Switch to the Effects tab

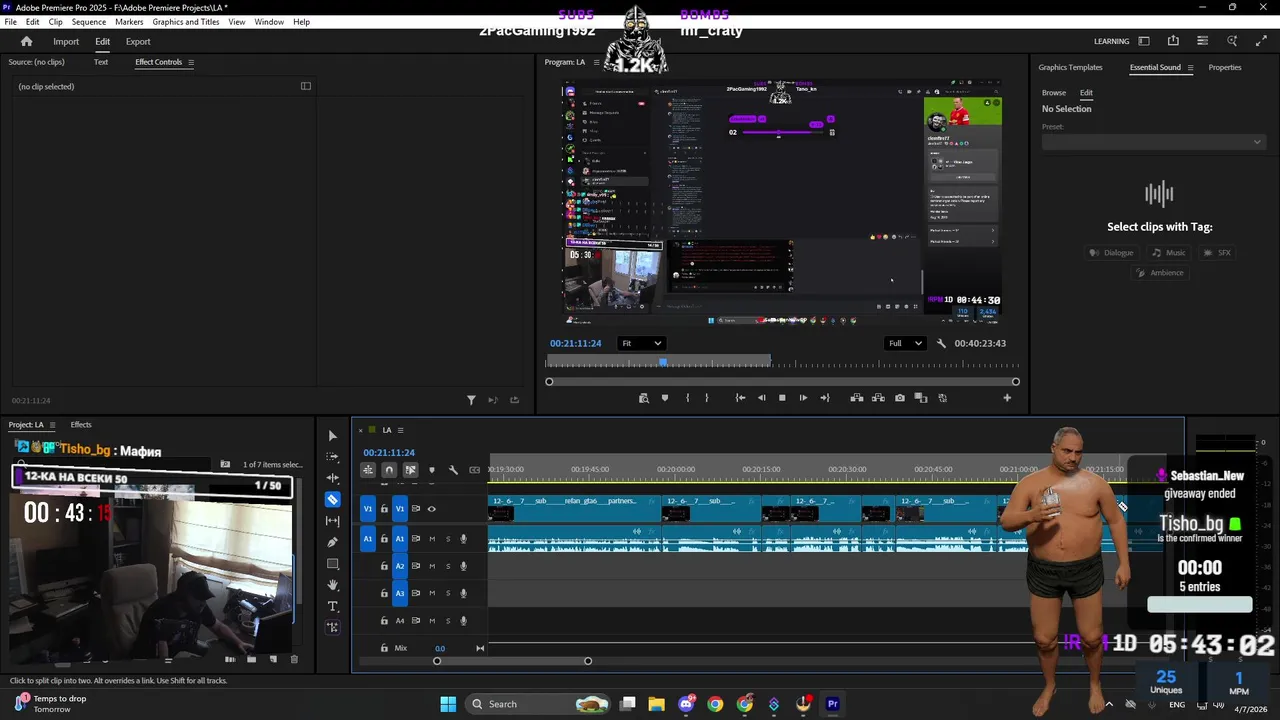[x=81, y=425]
